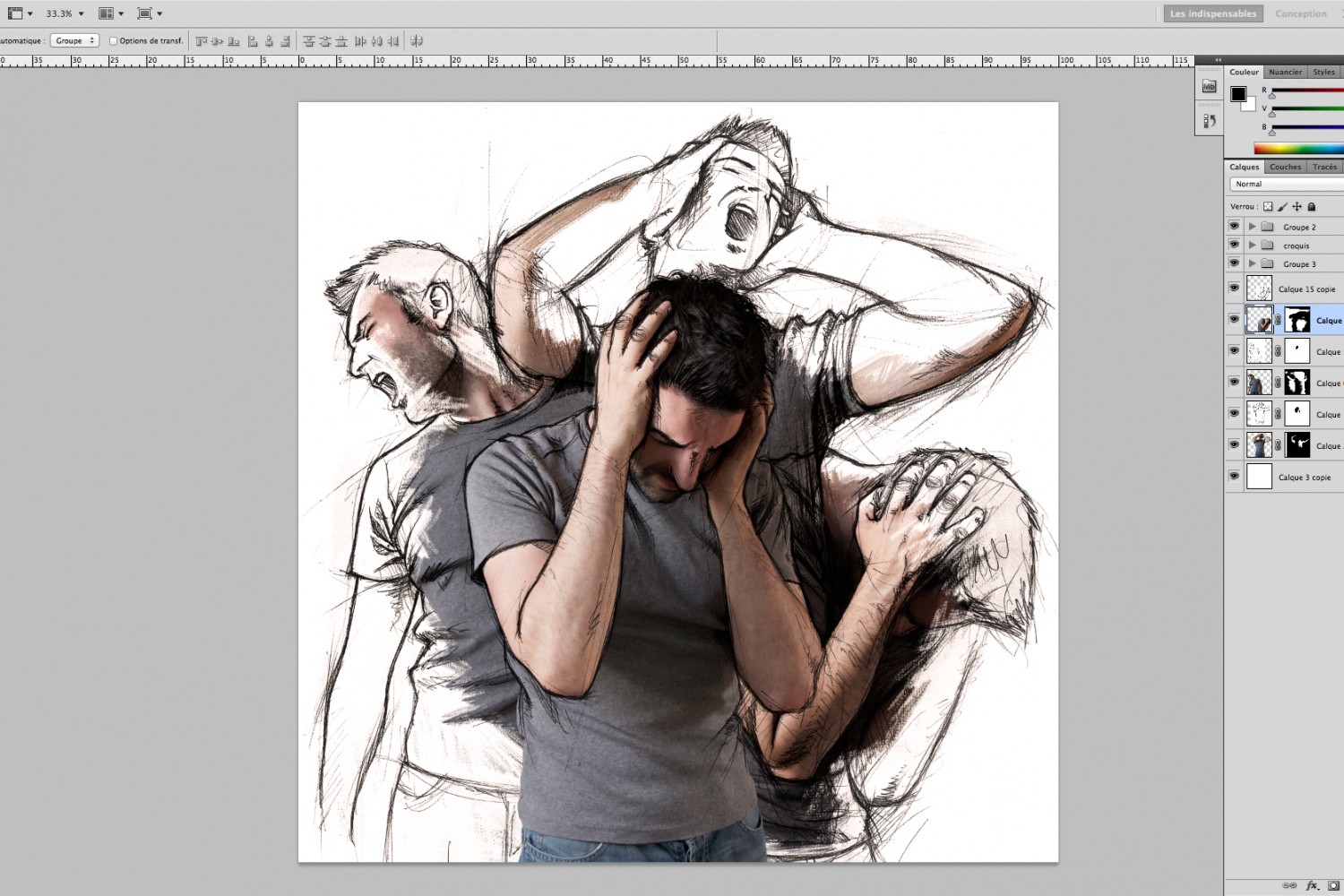This screenshot has height=896, width=1344.
Task: Click the lock position icon
Action: (x=1297, y=207)
